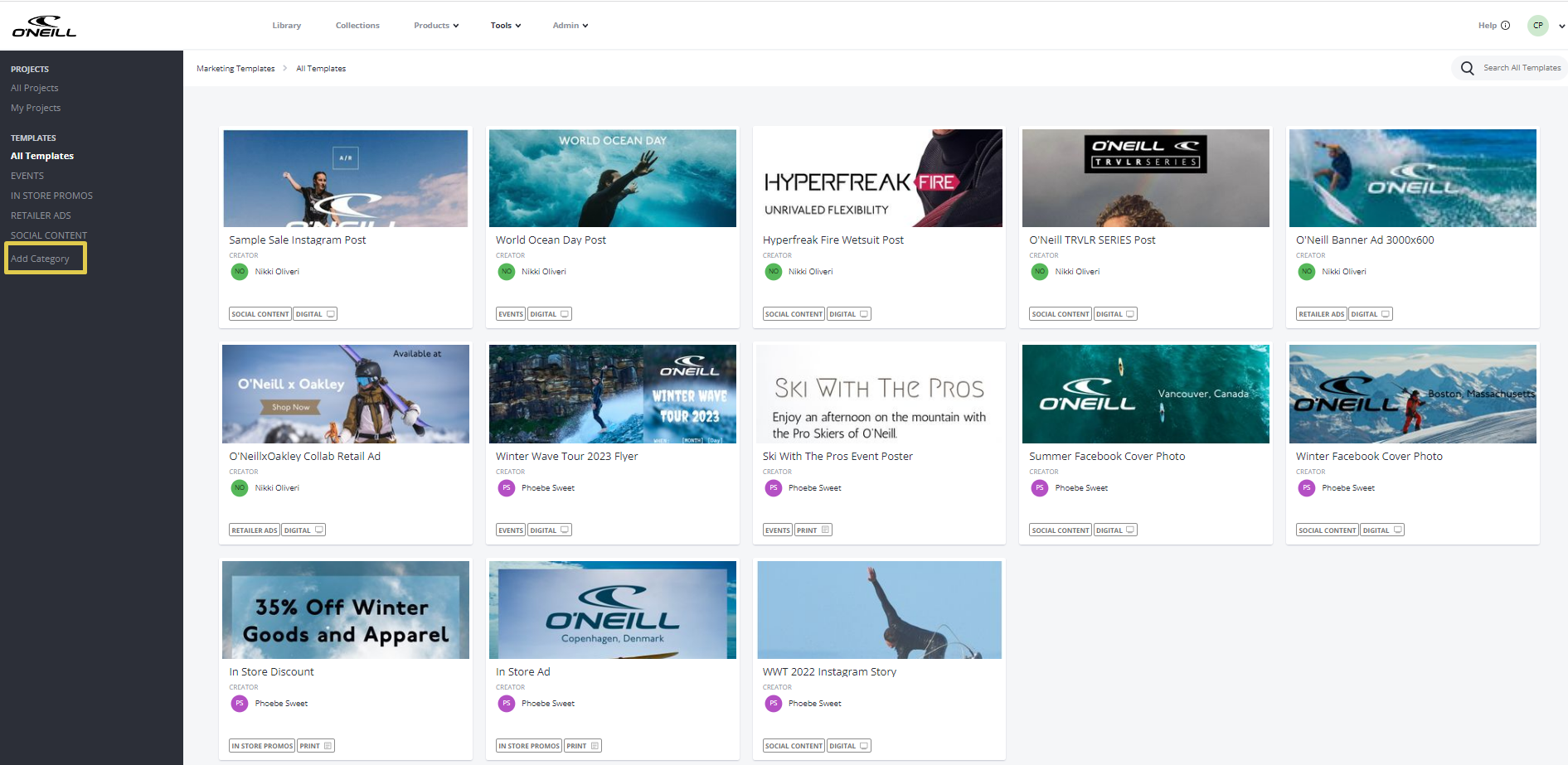Click PRINT tag on Ski With The Pros Poster
Image resolution: width=1568 pixels, height=765 pixels.
pyautogui.click(x=813, y=530)
